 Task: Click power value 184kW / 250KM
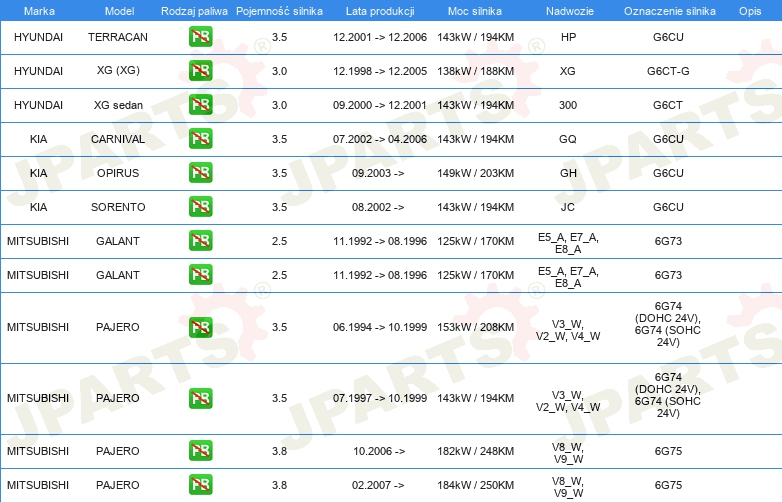pos(475,485)
